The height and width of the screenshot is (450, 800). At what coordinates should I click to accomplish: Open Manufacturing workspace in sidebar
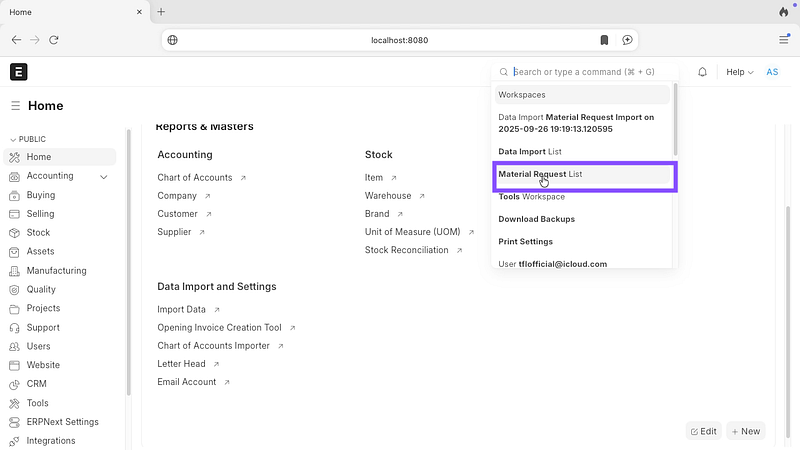[56, 271]
